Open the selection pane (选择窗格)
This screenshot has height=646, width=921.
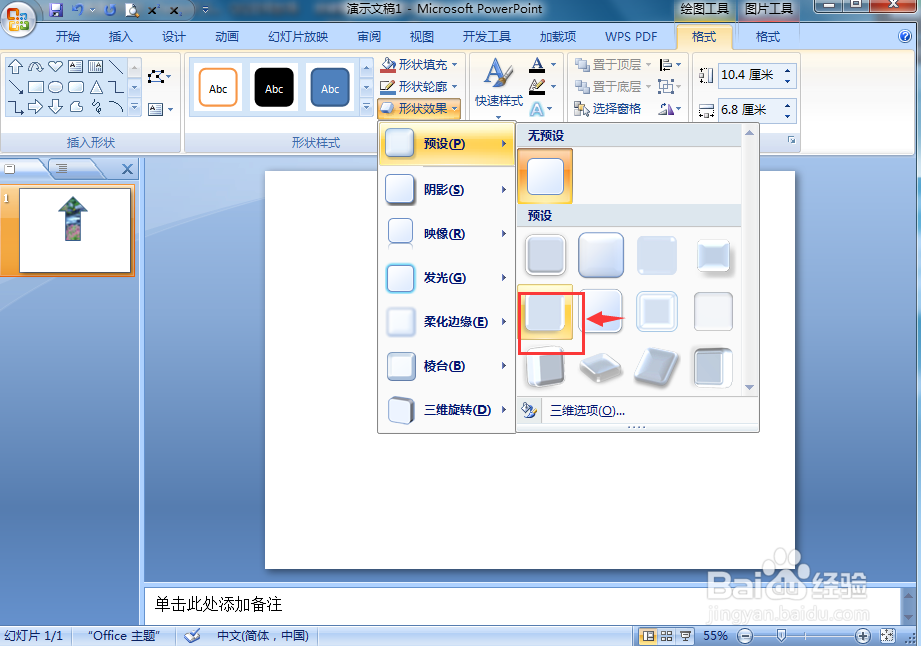[607, 109]
